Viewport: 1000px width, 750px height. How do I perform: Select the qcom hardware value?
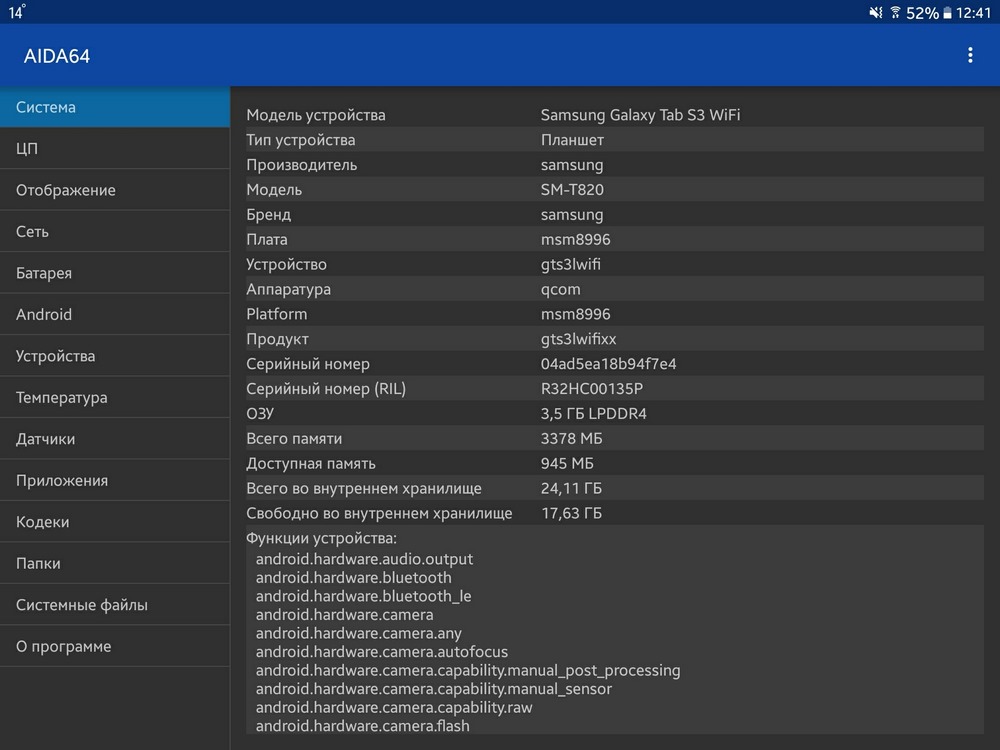tap(561, 289)
